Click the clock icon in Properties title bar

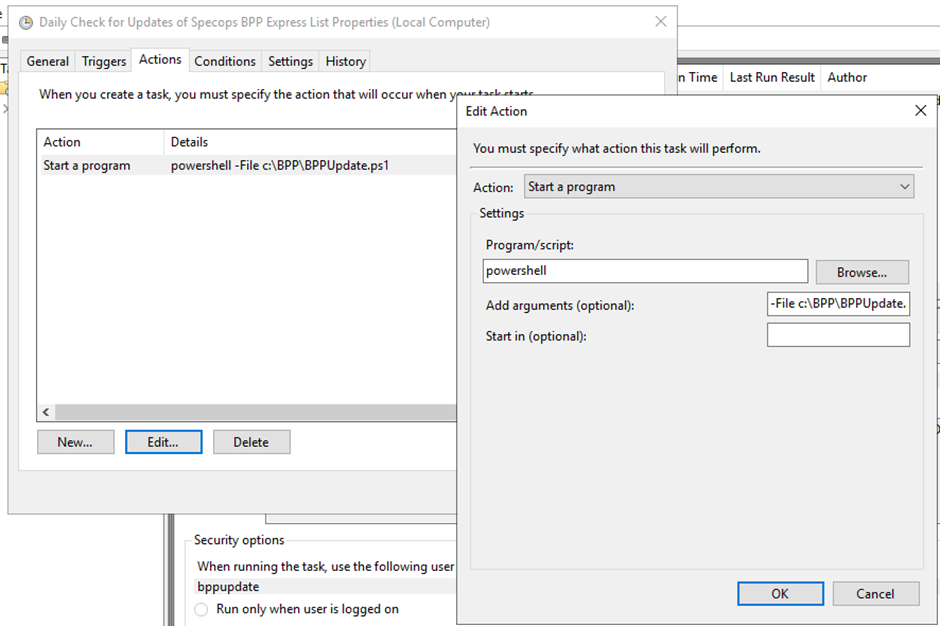pos(26,23)
